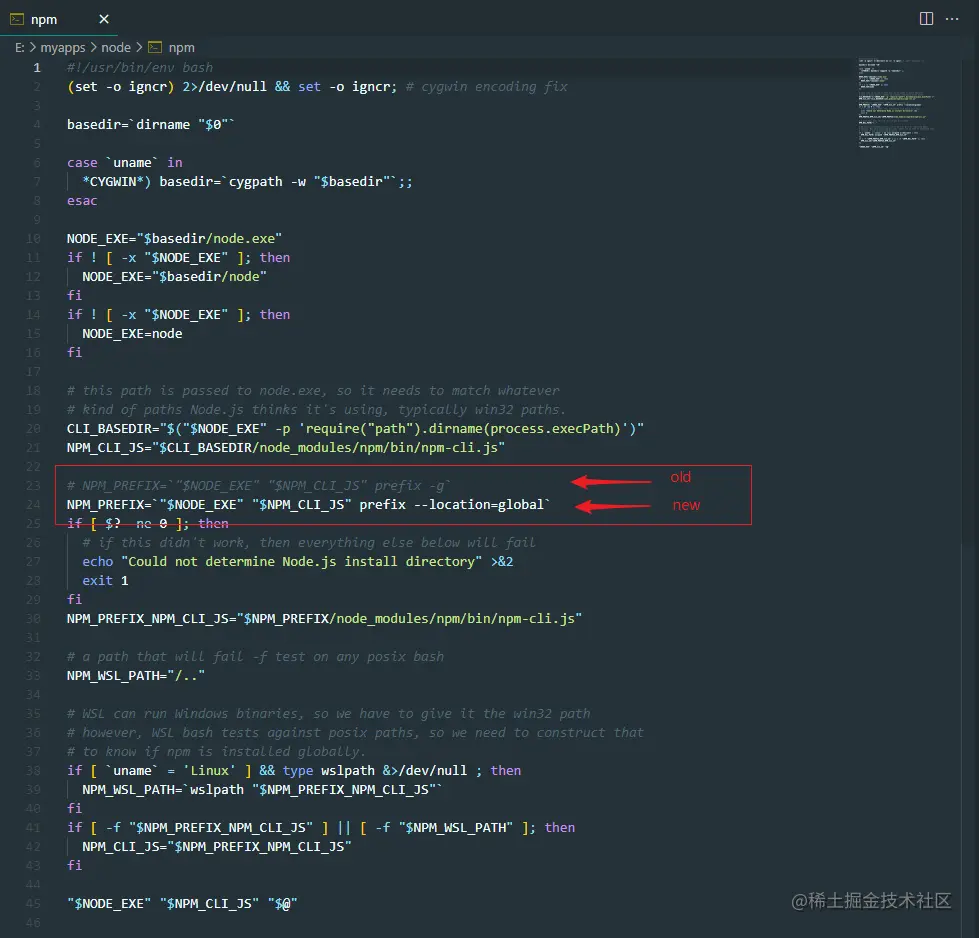Click the 'cygwin encoding fix' comment
Screen dimensions: 979x938
(487, 87)
